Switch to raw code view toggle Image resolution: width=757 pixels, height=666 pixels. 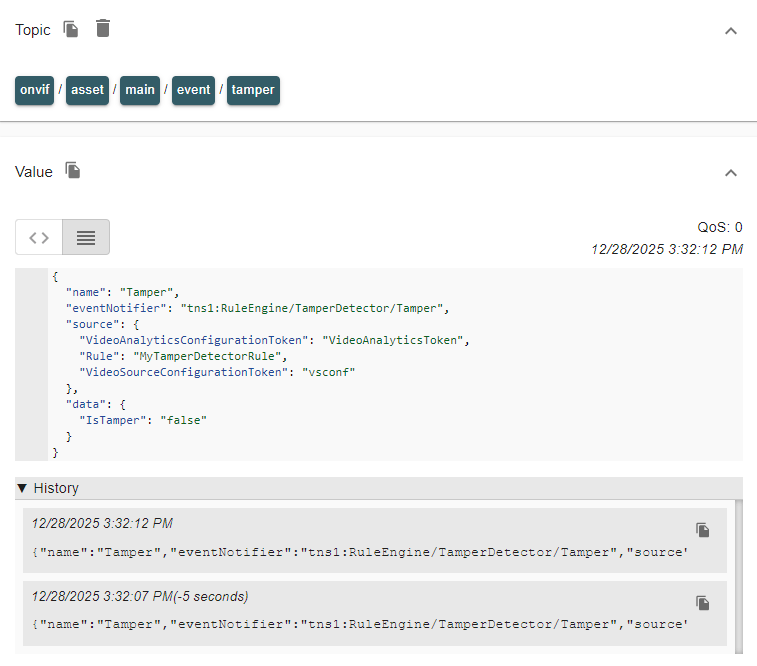[39, 237]
